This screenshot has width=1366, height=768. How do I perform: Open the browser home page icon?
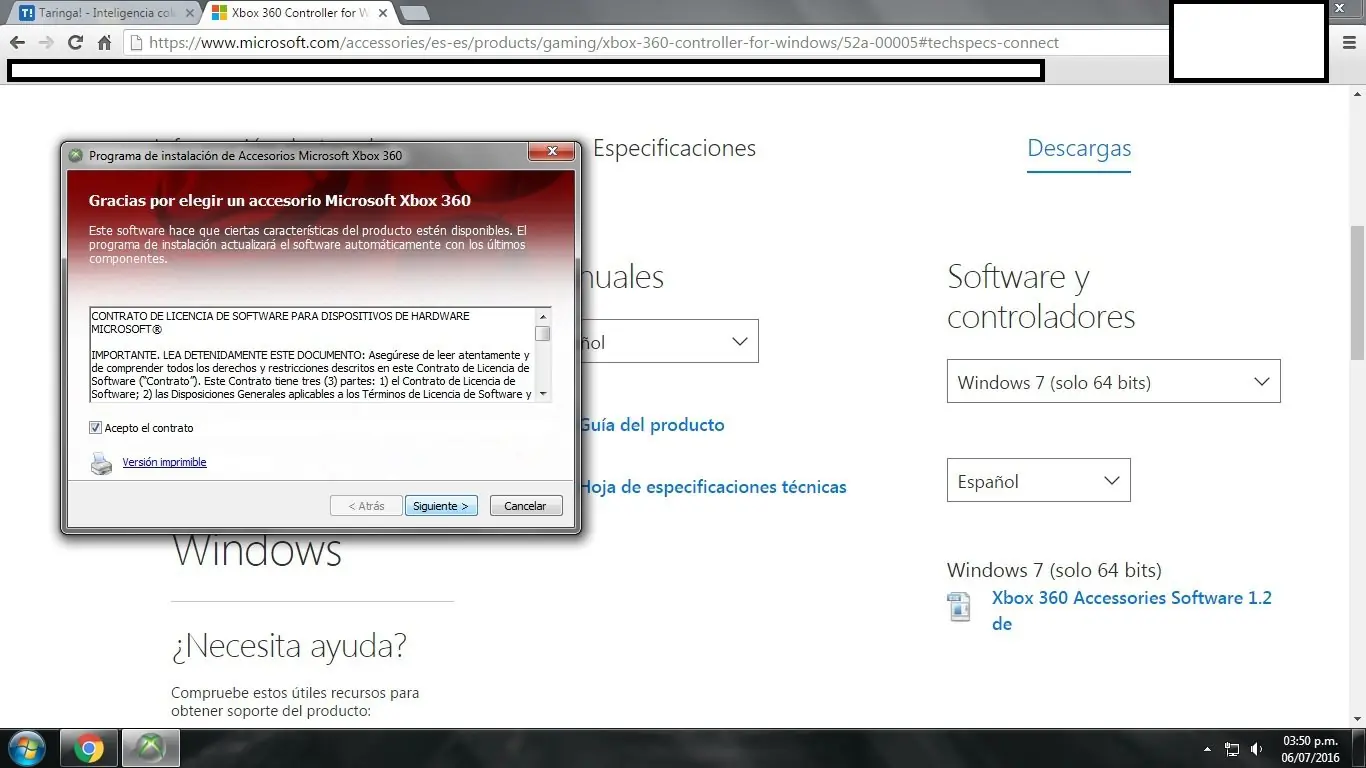pyautogui.click(x=104, y=43)
